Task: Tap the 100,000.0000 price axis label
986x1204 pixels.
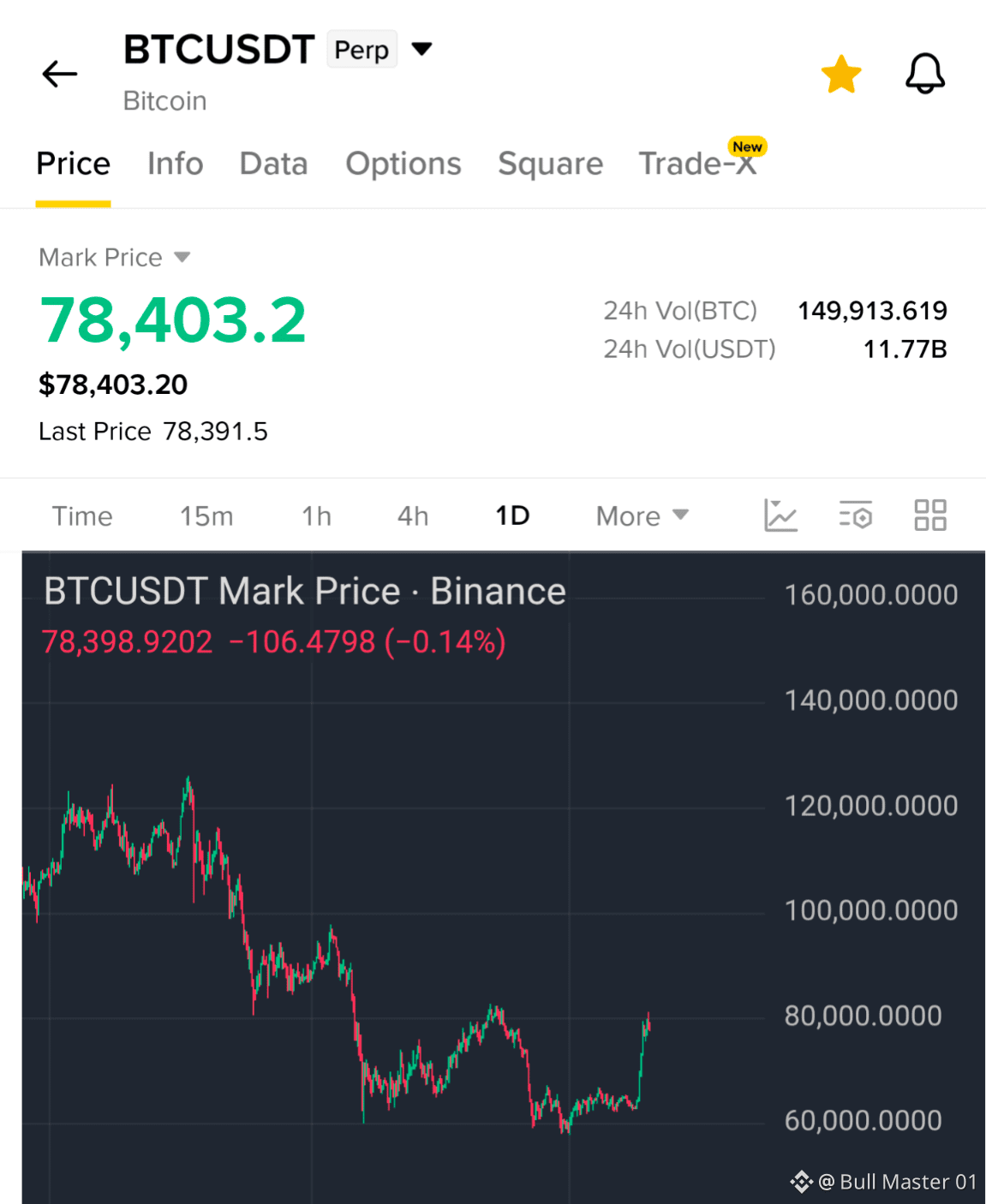Action: 871,910
